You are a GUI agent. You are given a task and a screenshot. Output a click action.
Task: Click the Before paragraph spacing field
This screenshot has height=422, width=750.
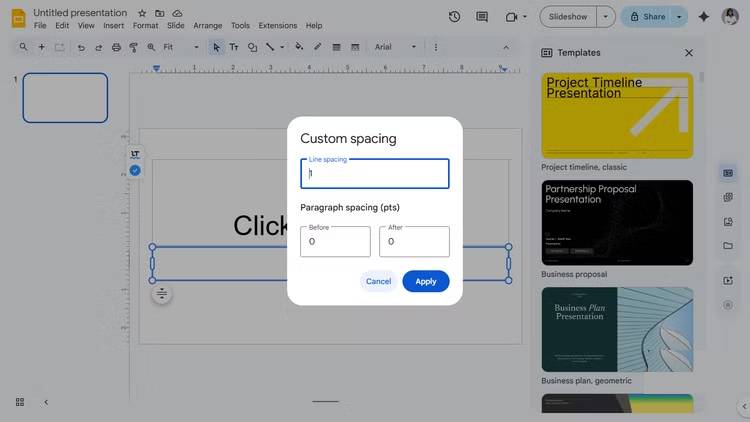click(x=335, y=241)
